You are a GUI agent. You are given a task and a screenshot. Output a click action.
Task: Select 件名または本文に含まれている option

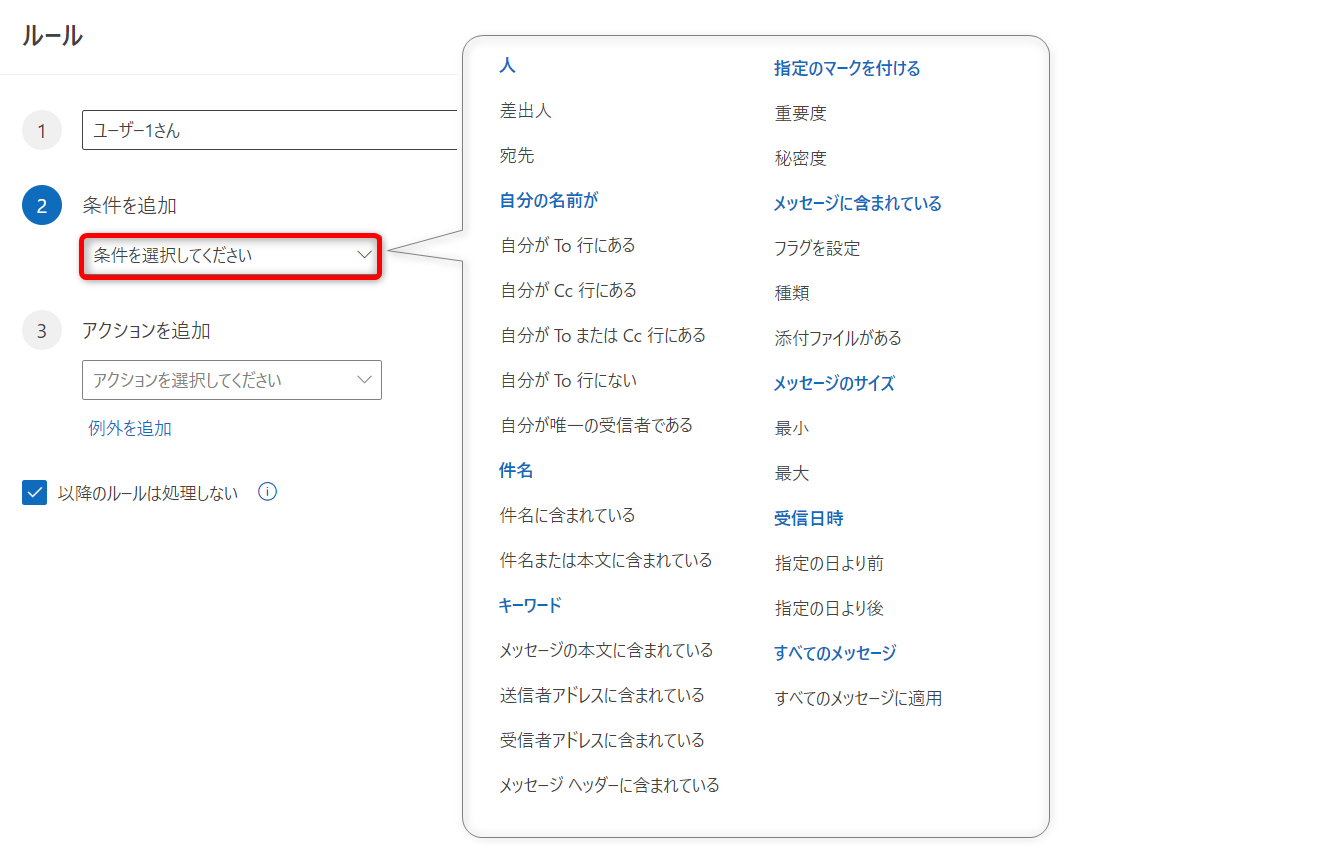pos(606,561)
